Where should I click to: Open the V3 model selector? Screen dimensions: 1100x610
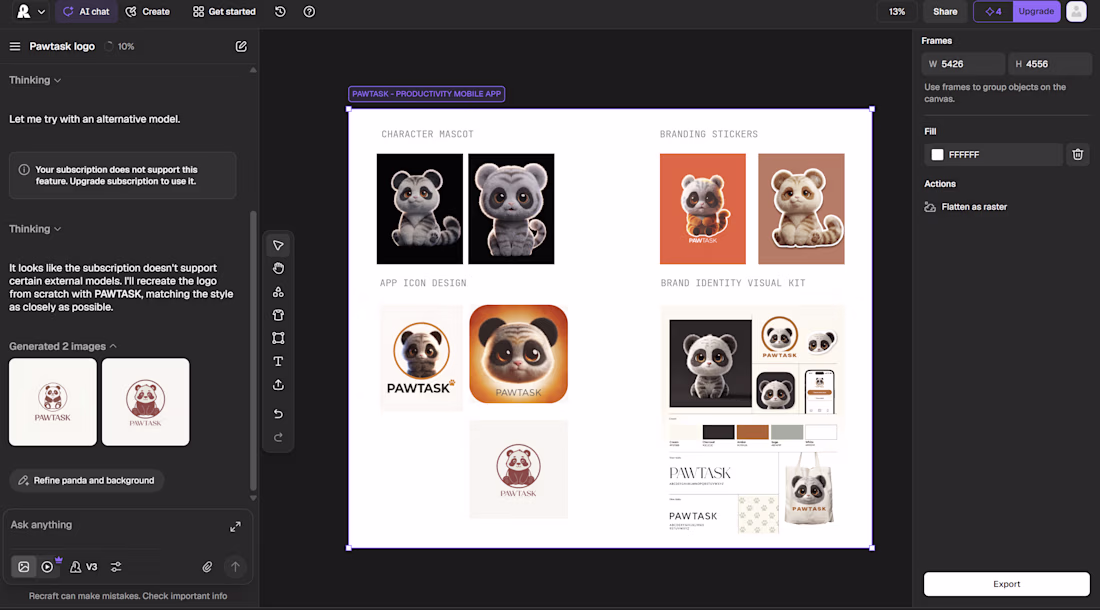pyautogui.click(x=83, y=567)
